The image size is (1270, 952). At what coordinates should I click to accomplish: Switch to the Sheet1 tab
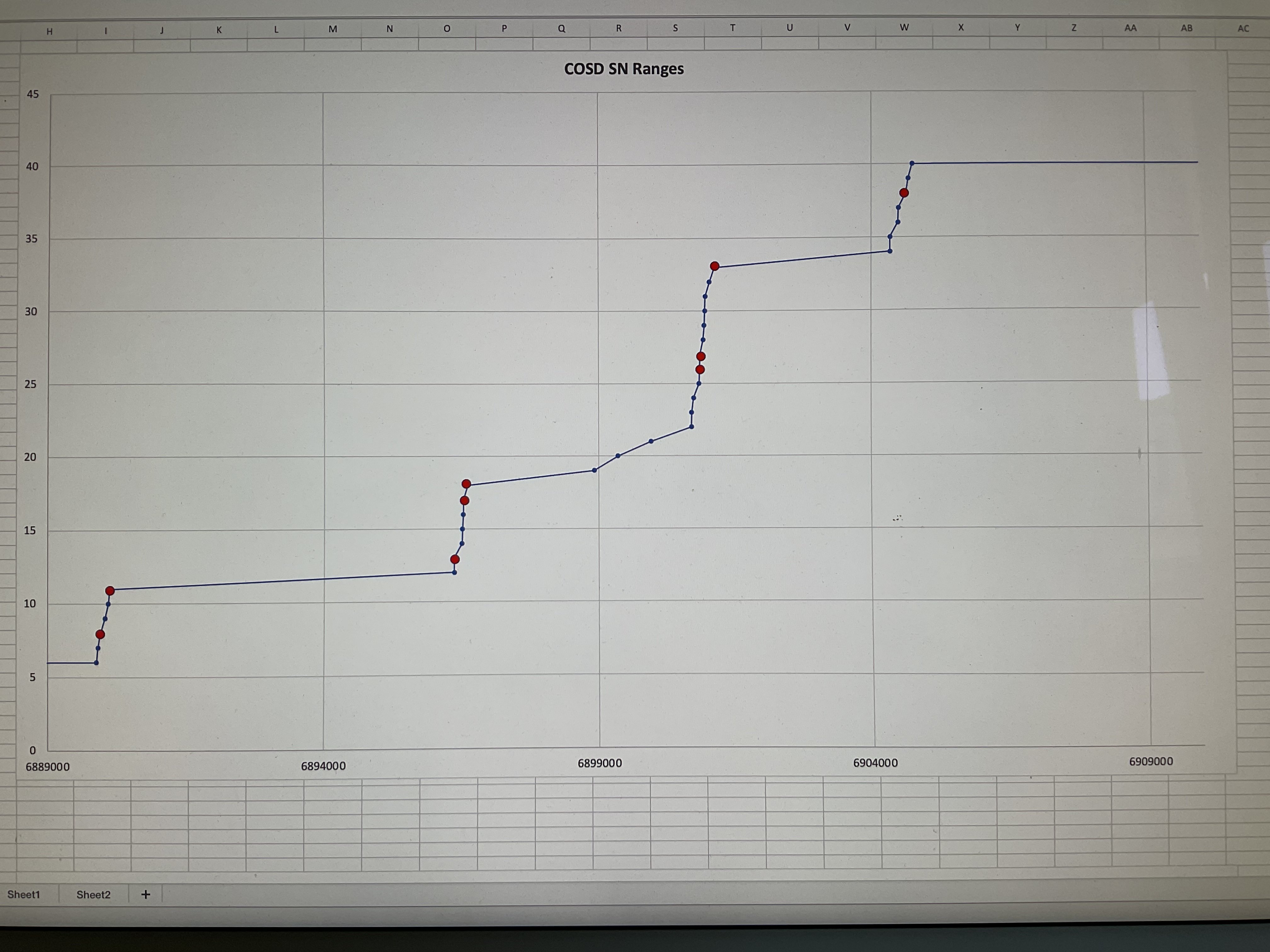click(x=24, y=894)
